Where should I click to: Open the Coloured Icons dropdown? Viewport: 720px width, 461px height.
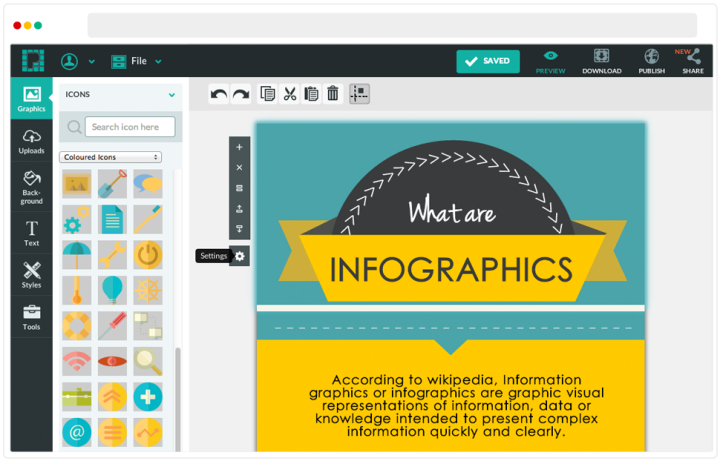pos(110,157)
